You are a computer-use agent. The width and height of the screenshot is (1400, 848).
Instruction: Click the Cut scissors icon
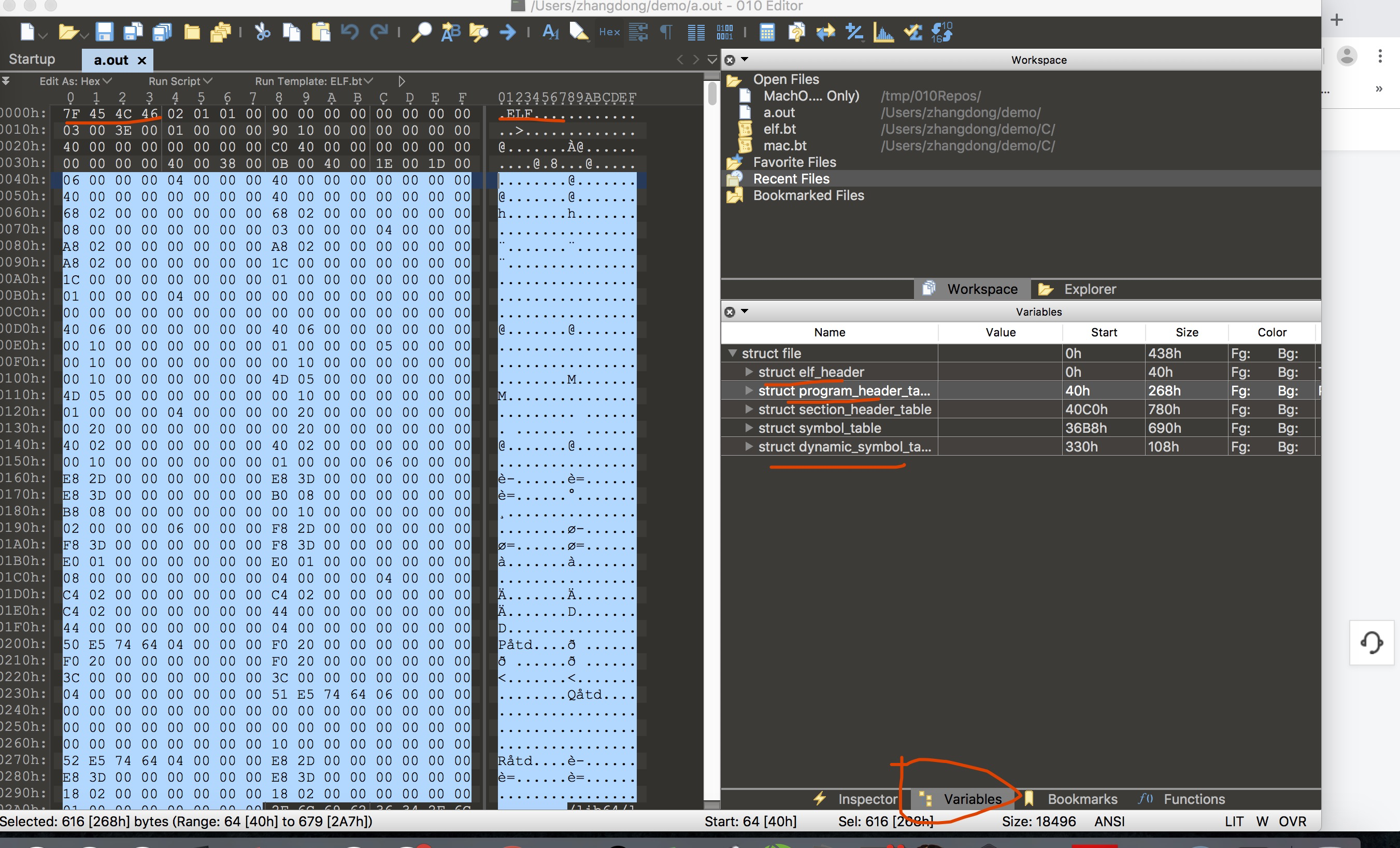[262, 32]
